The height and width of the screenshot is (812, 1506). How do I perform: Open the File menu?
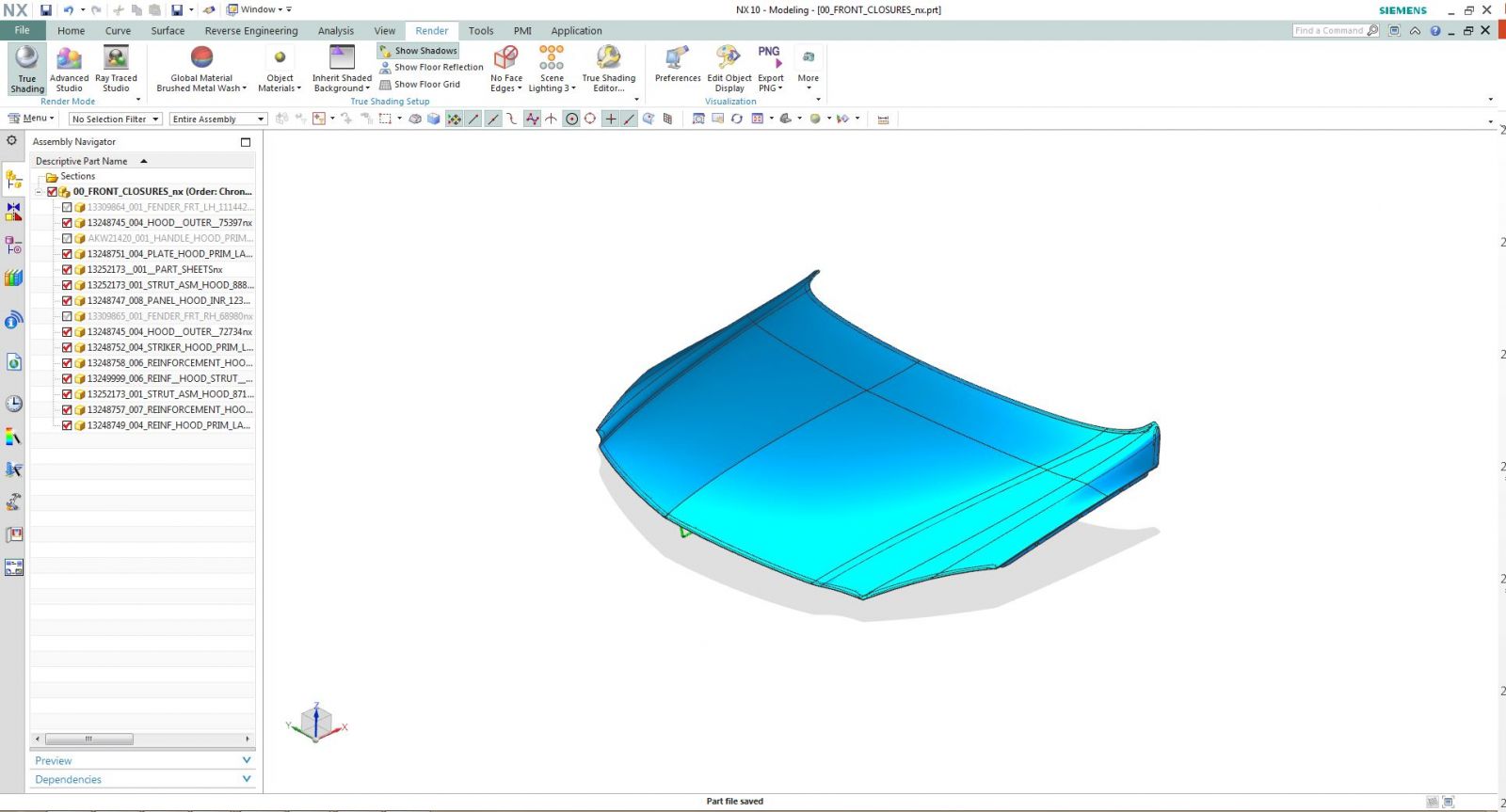[22, 30]
